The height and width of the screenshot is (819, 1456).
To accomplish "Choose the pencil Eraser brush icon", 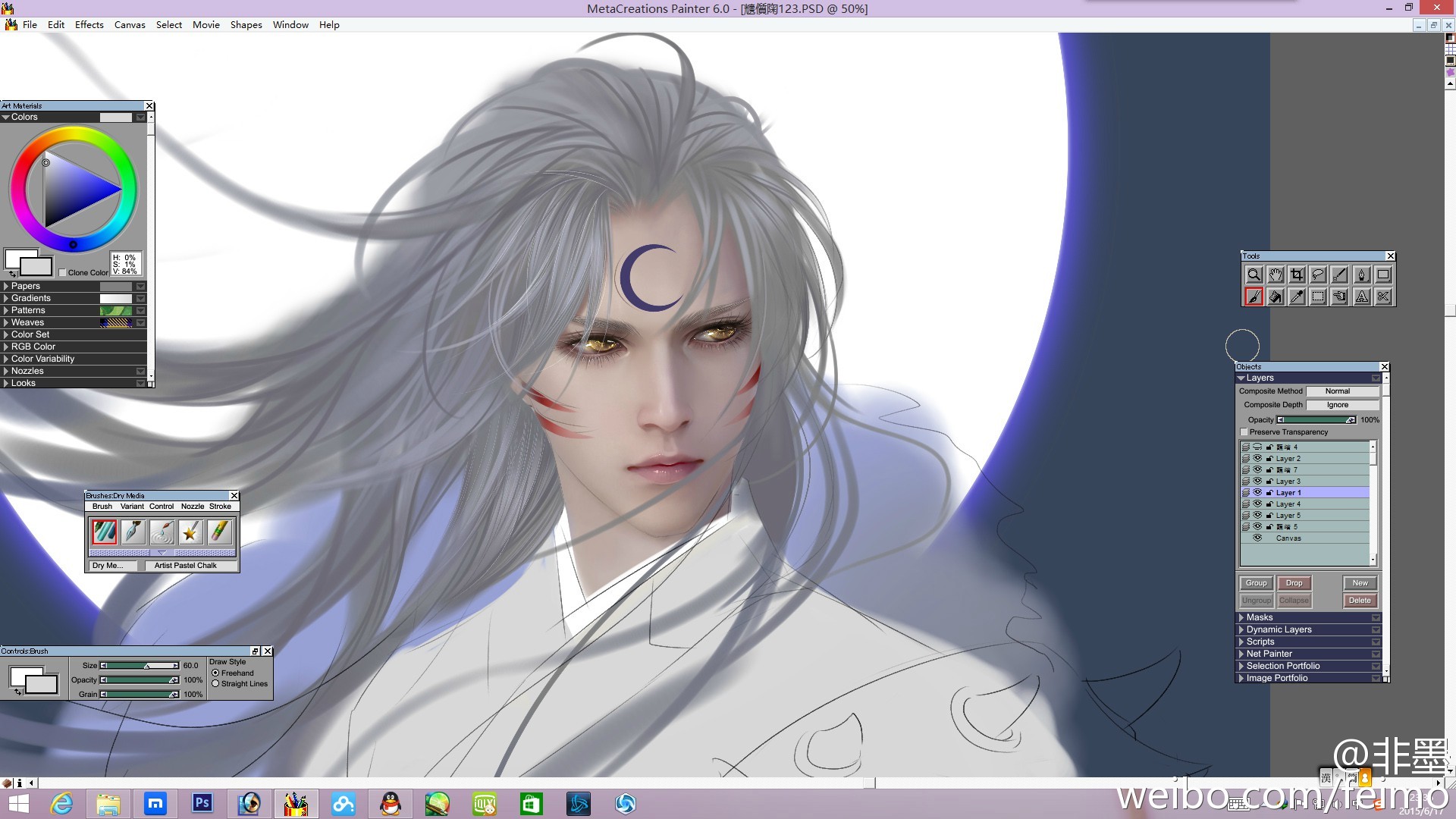I will tap(220, 532).
